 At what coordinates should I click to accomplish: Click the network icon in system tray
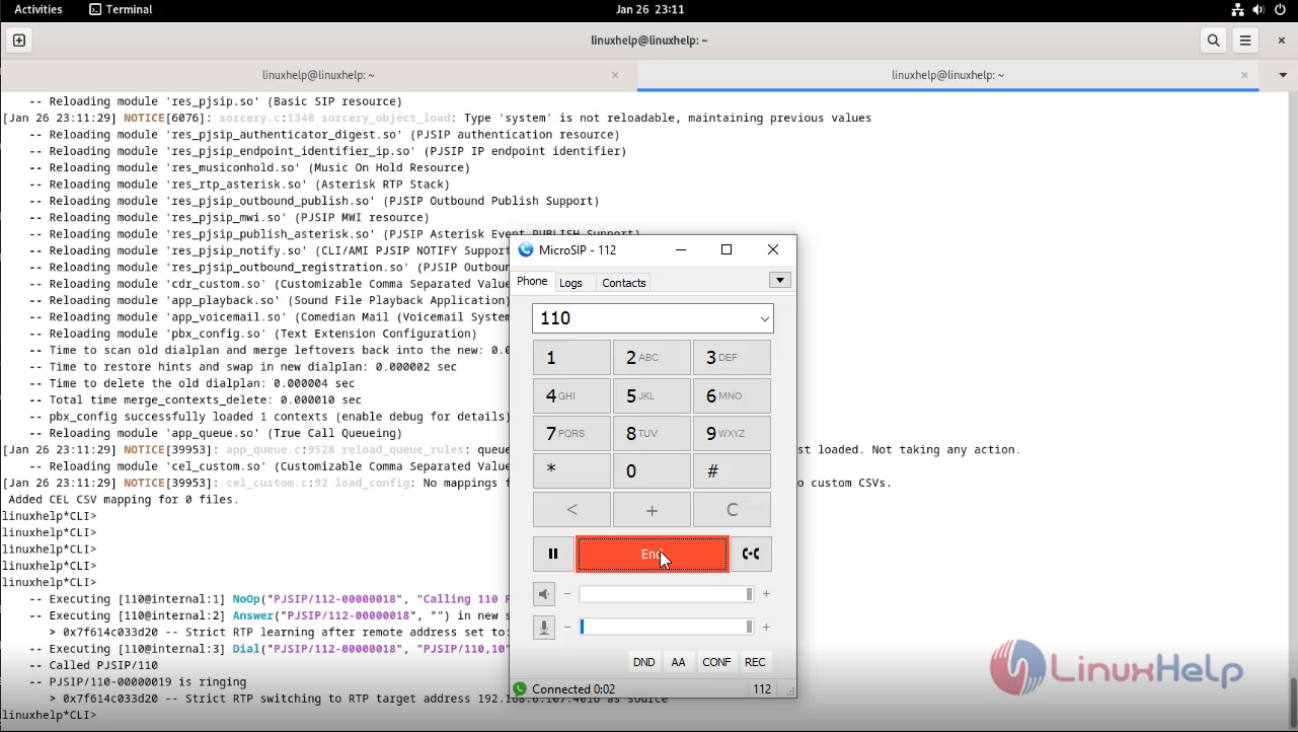(1238, 9)
